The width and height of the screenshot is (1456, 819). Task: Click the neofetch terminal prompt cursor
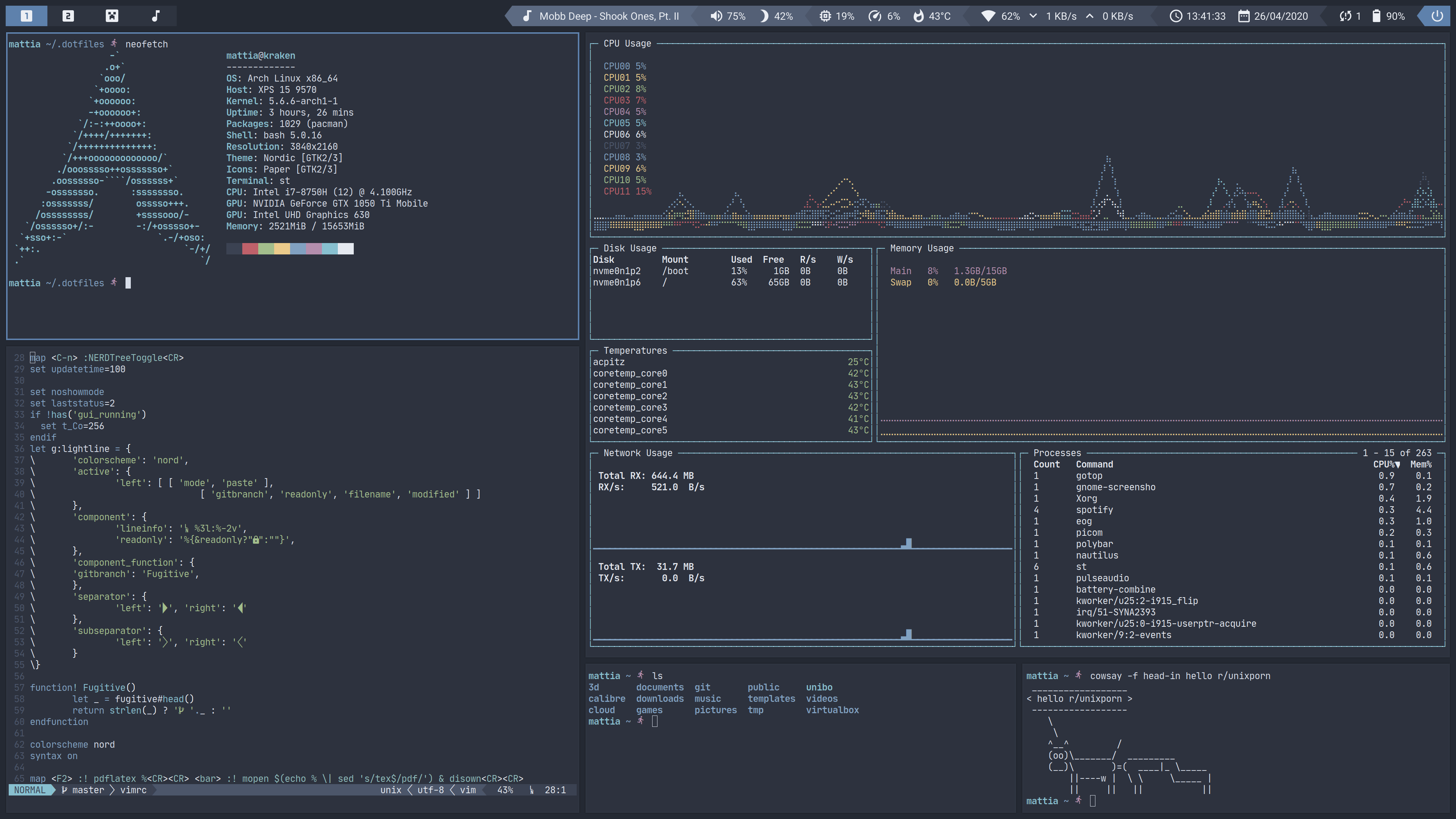128,282
